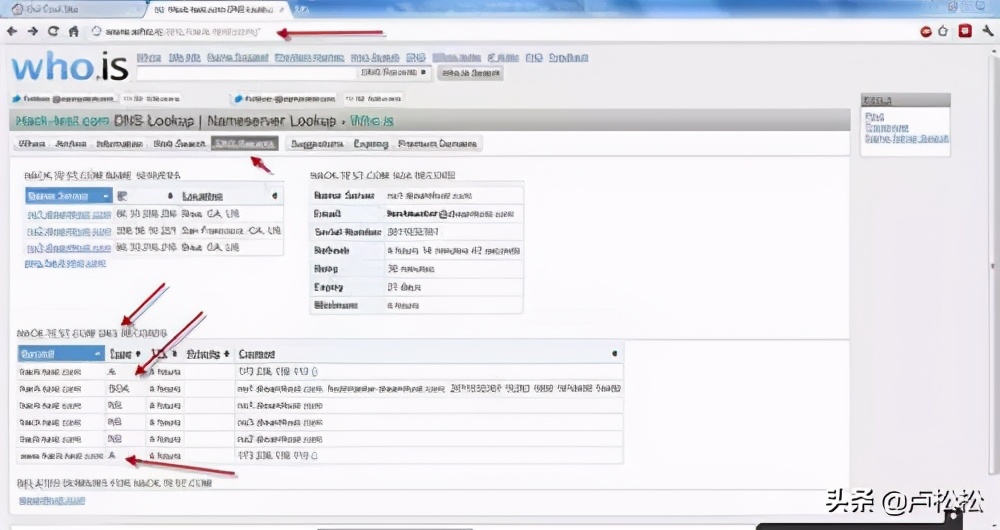Sort DNS records by the Content column
Viewport: 1000px width, 530px height.
(428, 354)
